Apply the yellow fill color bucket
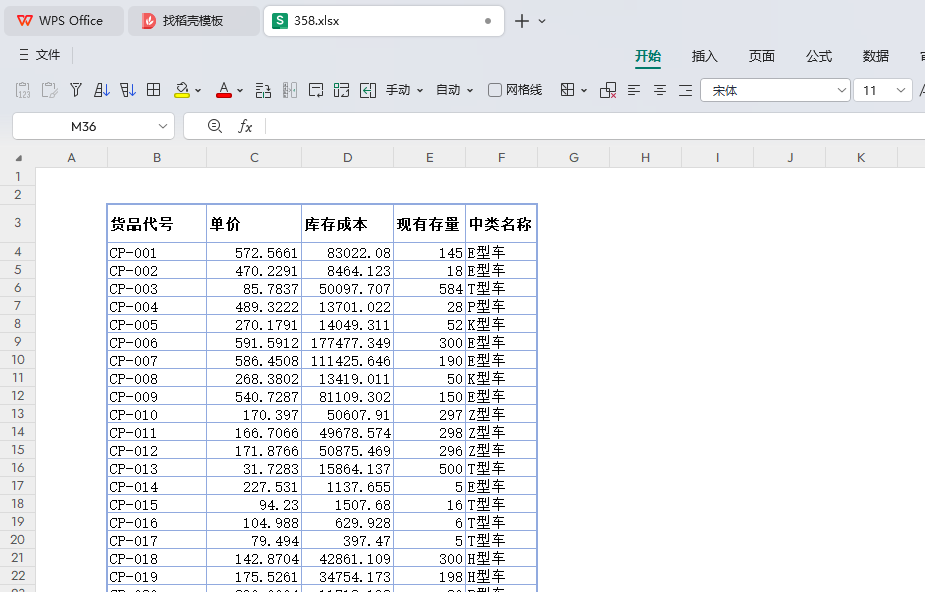This screenshot has width=925, height=592. coord(182,90)
